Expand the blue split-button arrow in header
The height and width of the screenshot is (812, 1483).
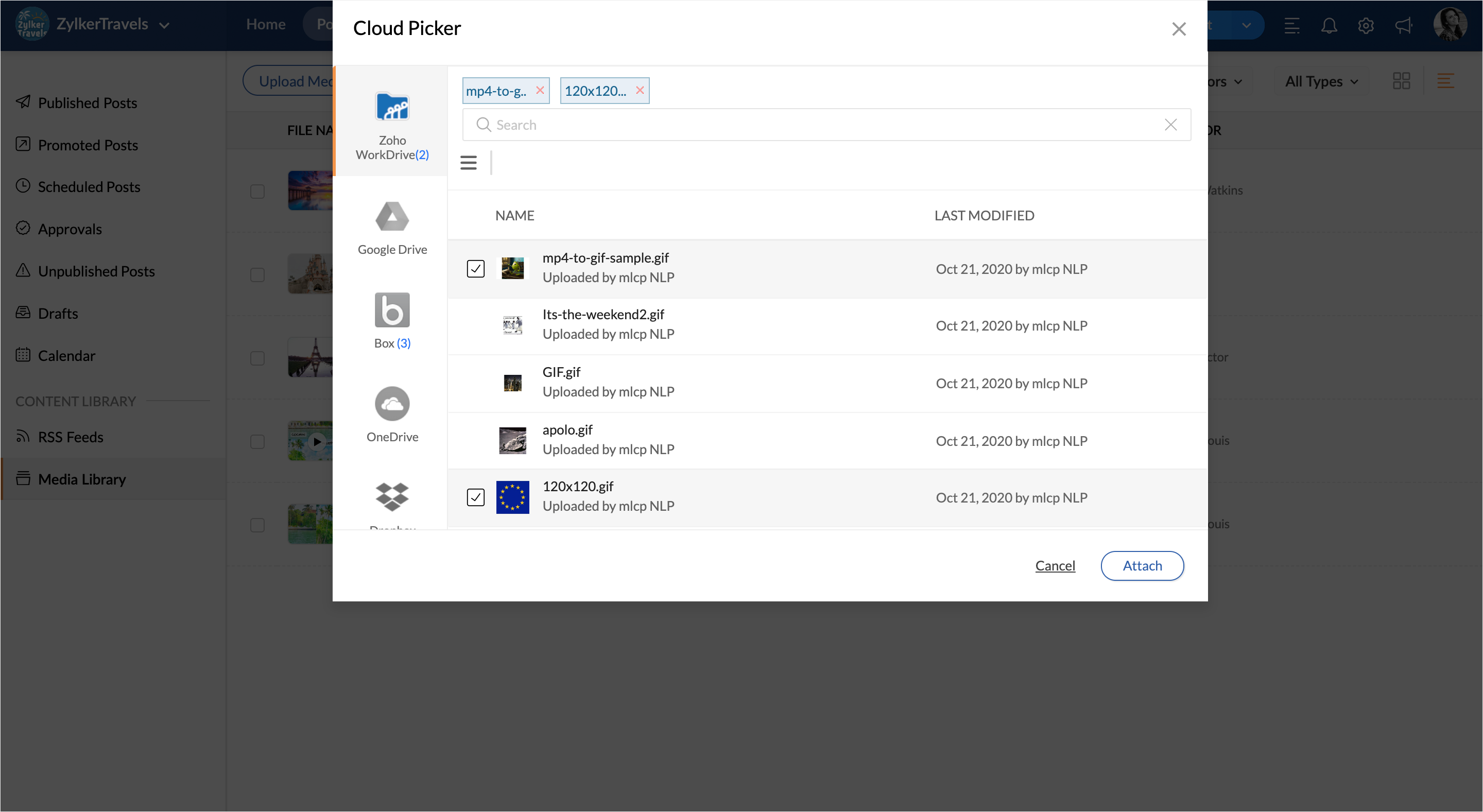point(1246,25)
